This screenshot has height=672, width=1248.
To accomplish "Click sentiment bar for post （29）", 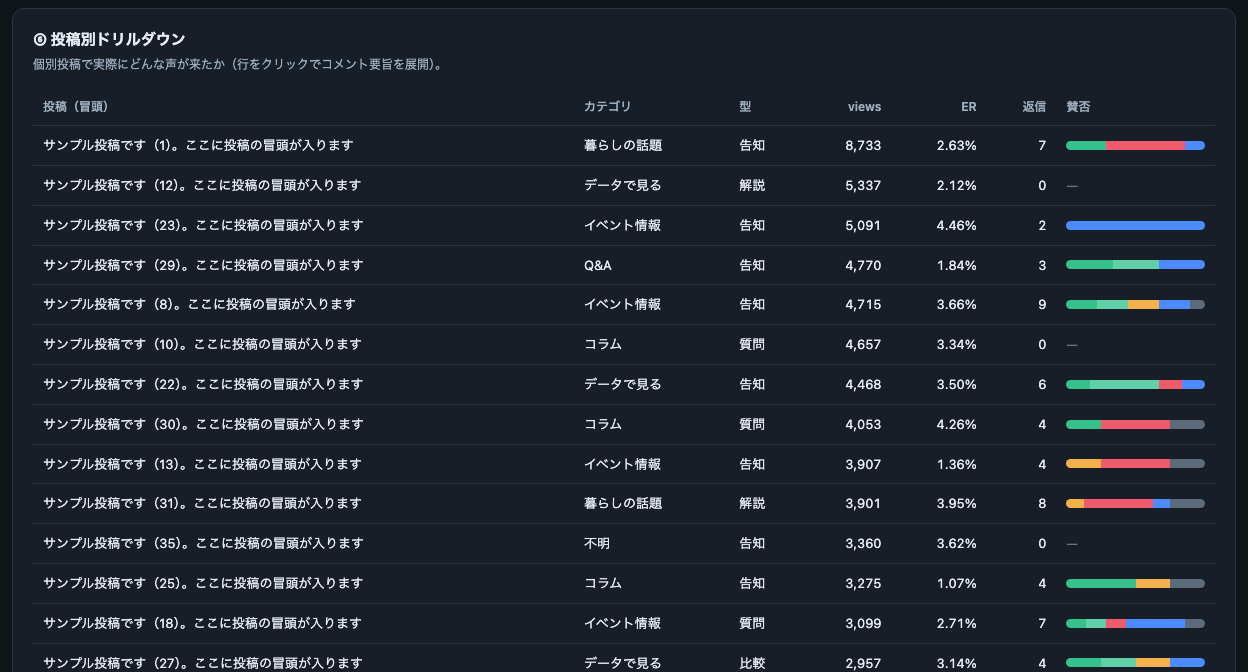I will point(1135,265).
